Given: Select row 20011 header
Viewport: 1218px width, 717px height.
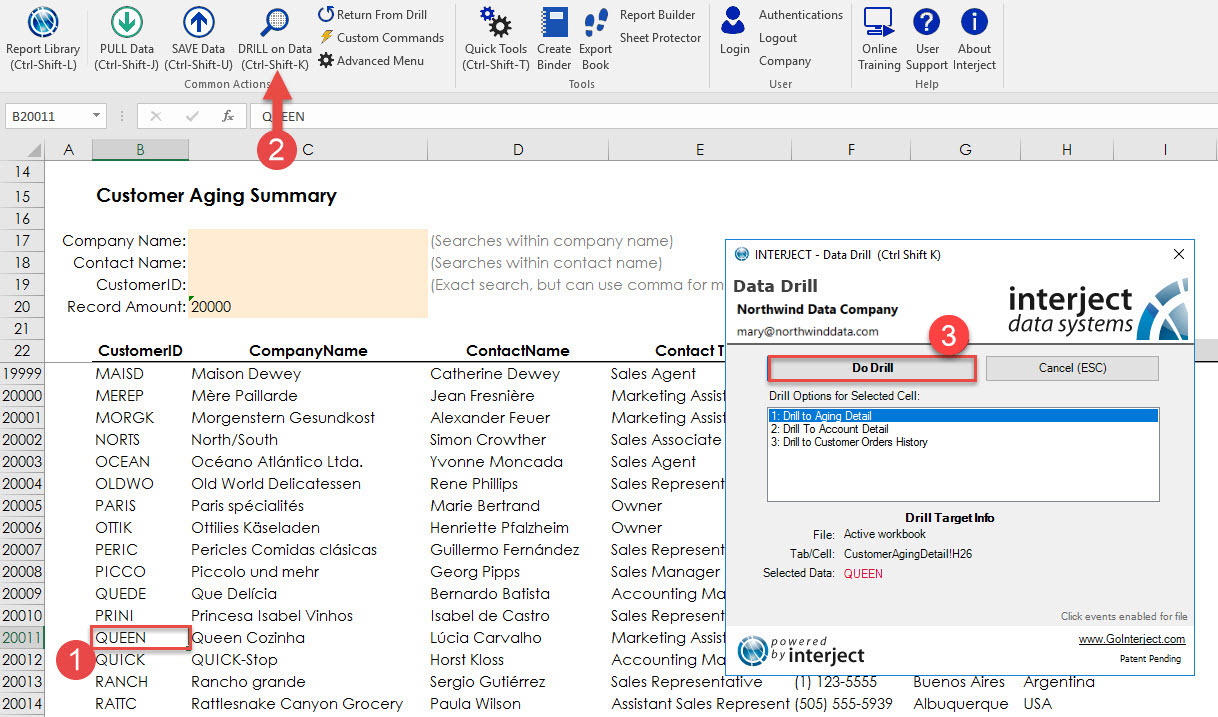Looking at the screenshot, I should tap(22, 637).
